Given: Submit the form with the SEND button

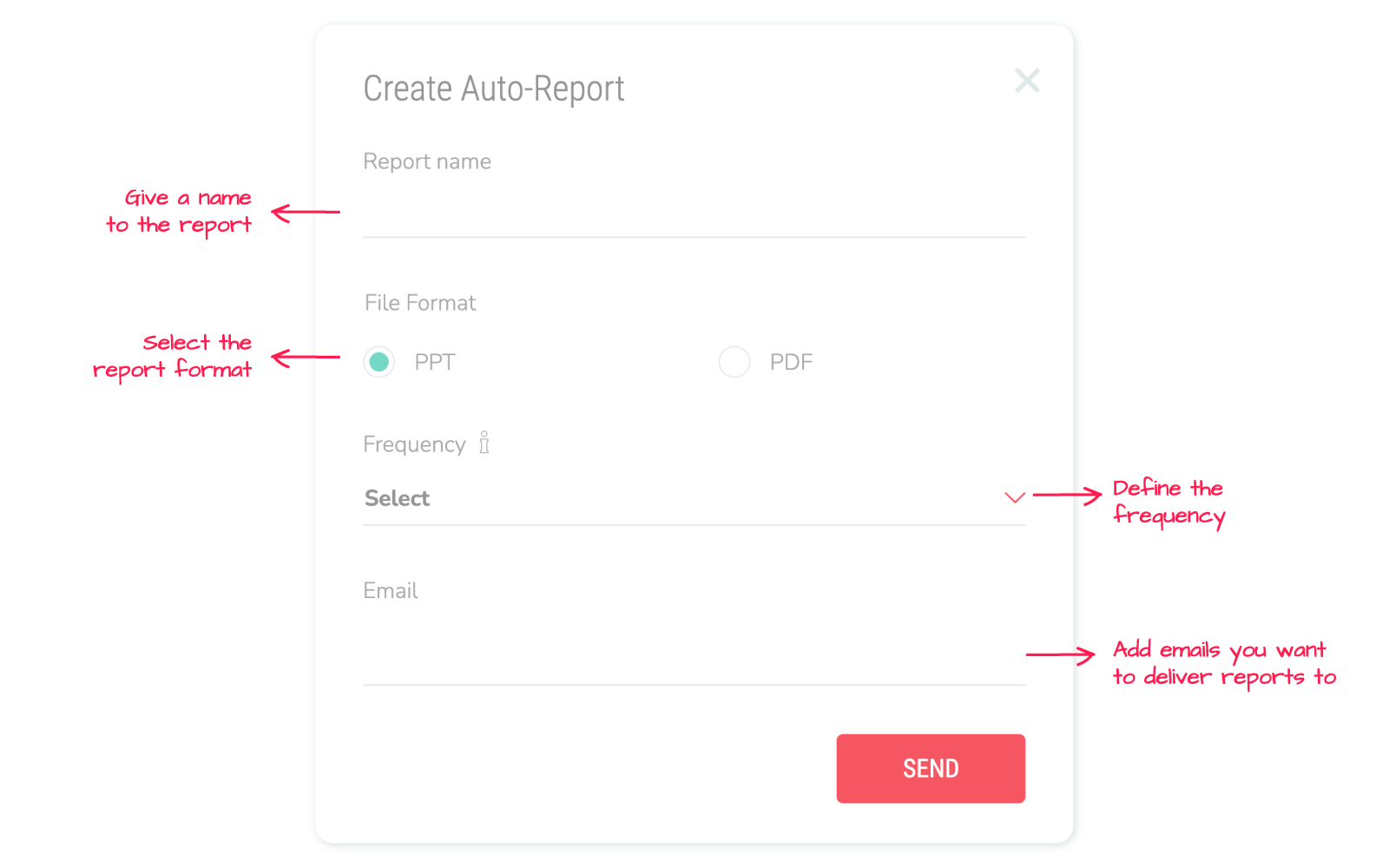Looking at the screenshot, I should point(931,768).
